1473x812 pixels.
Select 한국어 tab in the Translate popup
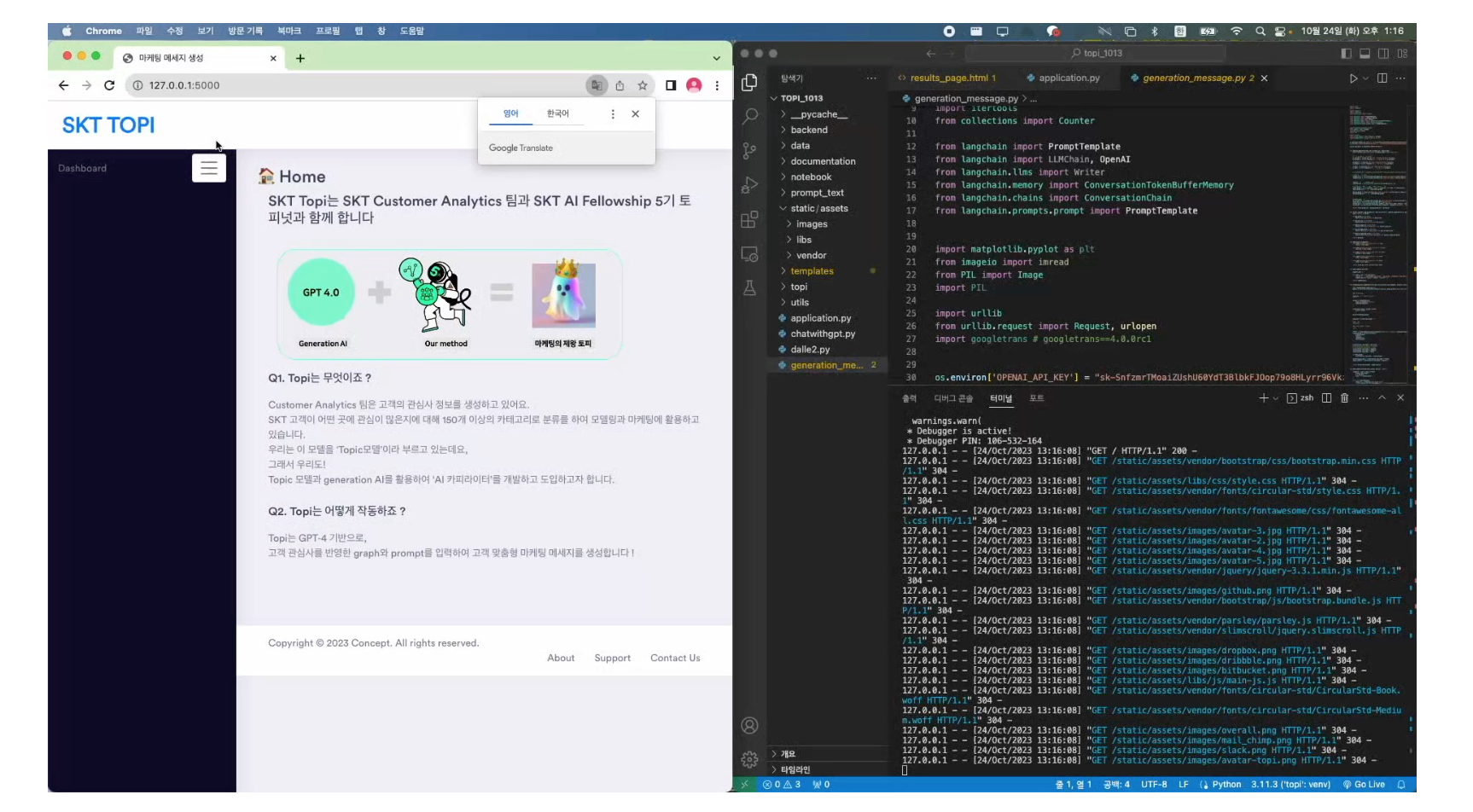[x=557, y=113]
